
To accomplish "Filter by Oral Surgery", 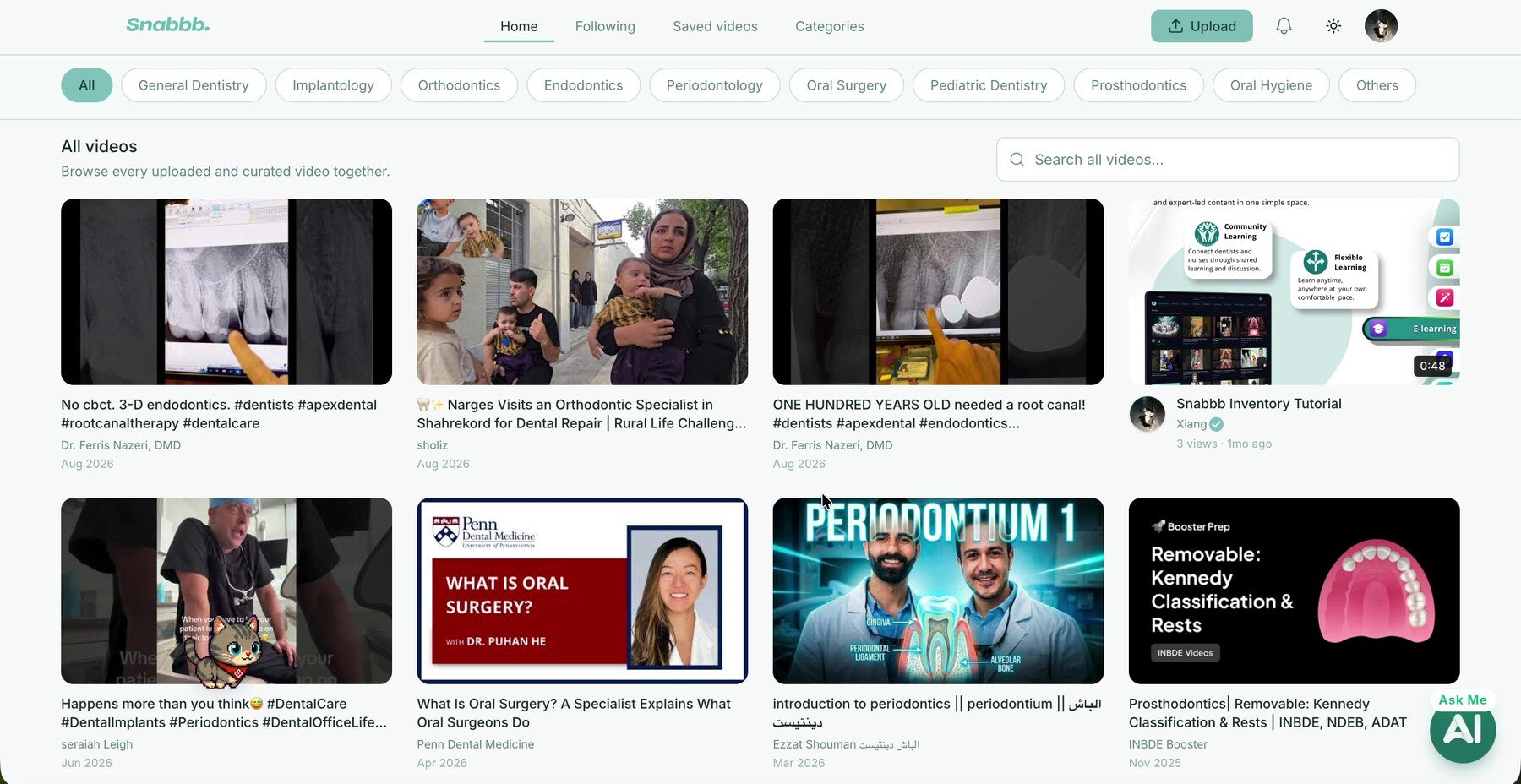I will tap(846, 85).
